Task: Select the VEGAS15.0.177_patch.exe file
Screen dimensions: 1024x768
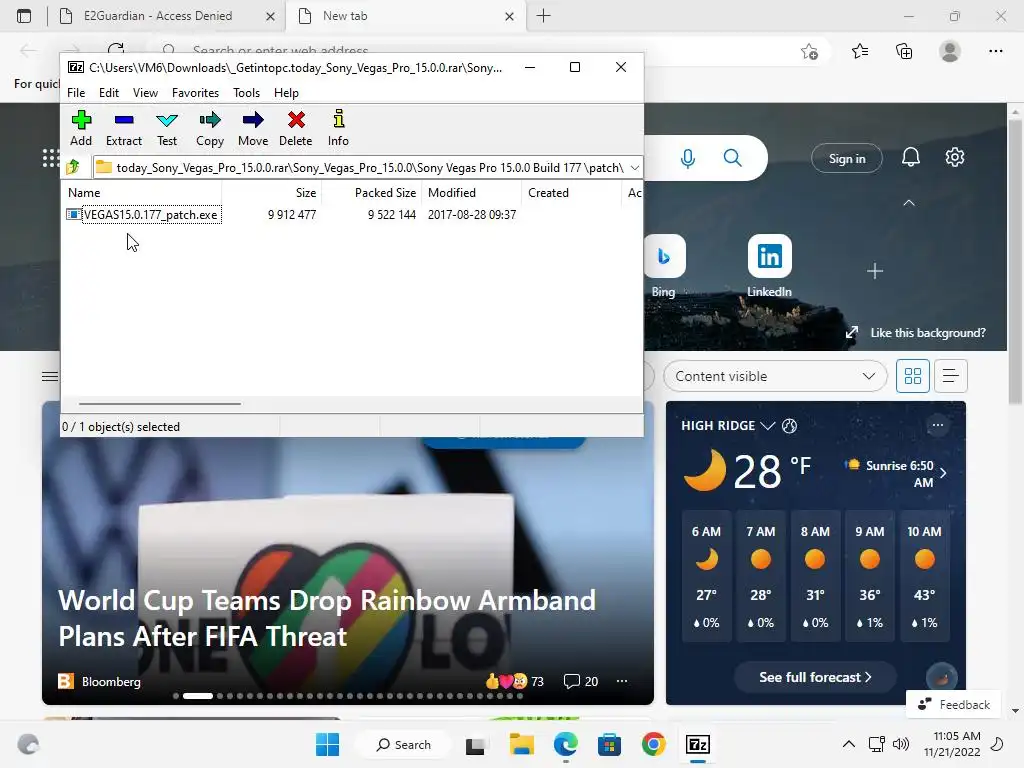Action: [150, 215]
